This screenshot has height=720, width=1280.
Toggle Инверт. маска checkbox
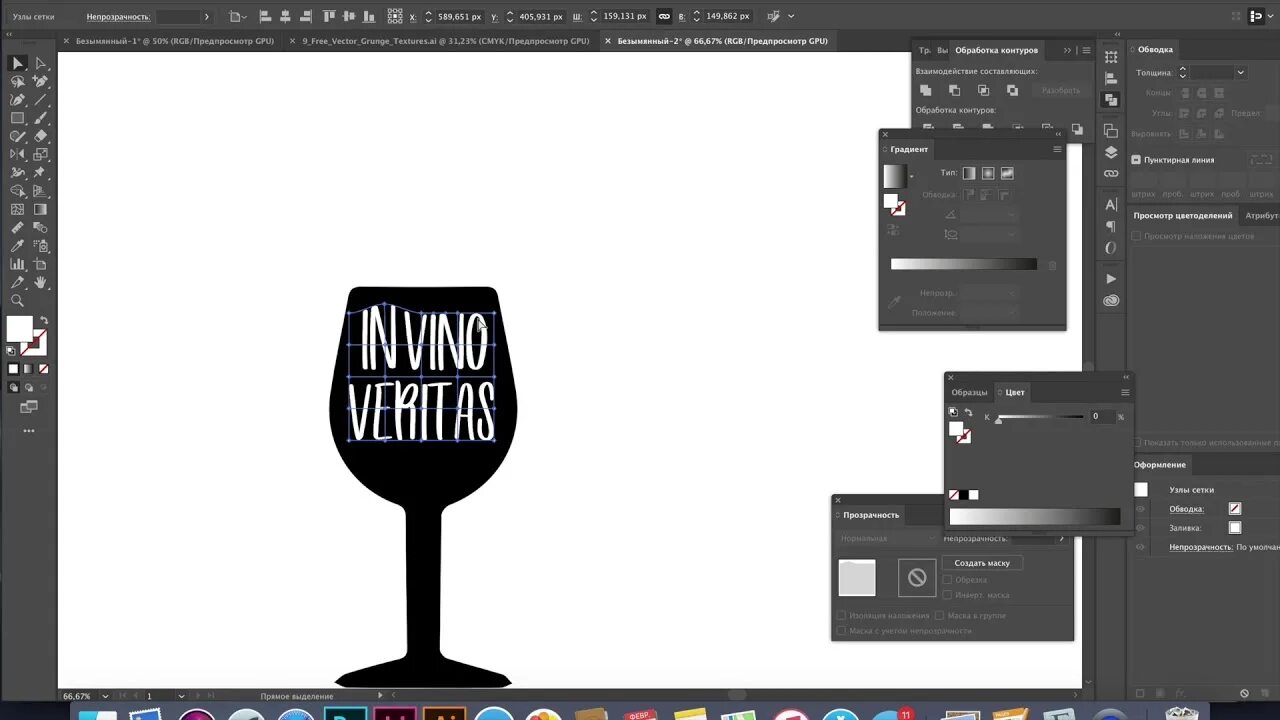(x=947, y=595)
